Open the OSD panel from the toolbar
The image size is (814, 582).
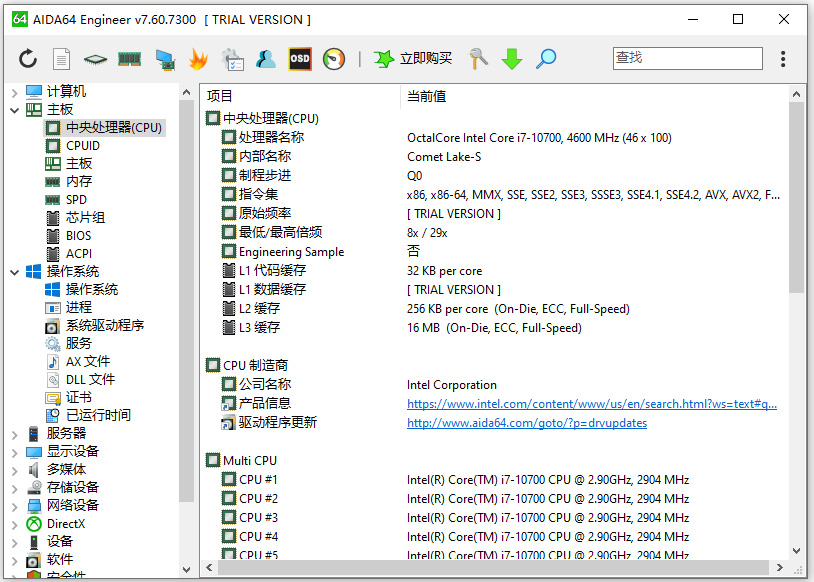(299, 58)
